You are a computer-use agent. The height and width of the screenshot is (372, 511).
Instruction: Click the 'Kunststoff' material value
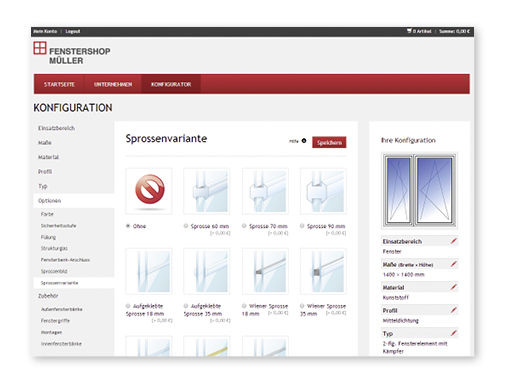pos(396,298)
